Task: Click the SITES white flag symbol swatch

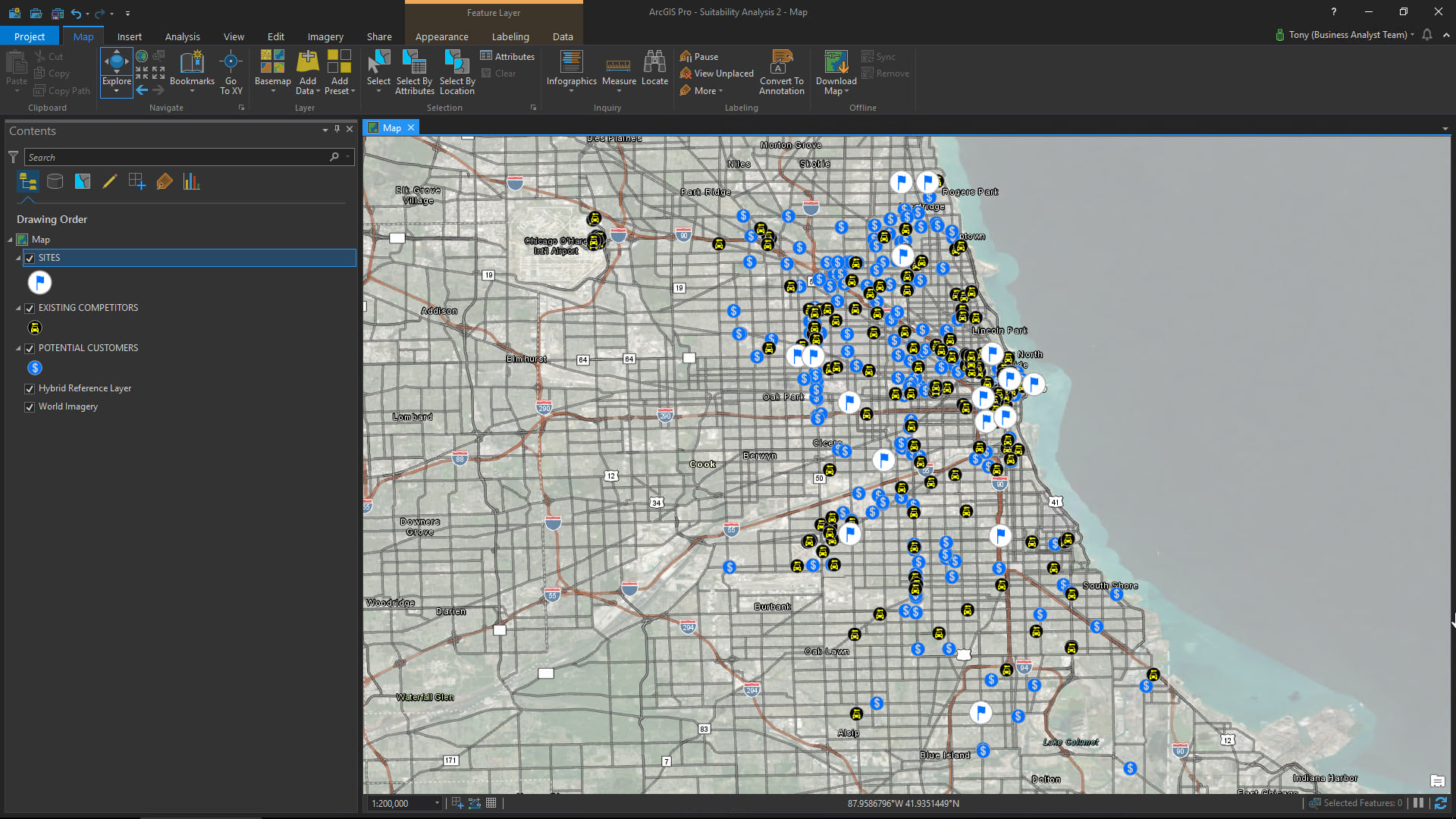Action: (x=39, y=283)
